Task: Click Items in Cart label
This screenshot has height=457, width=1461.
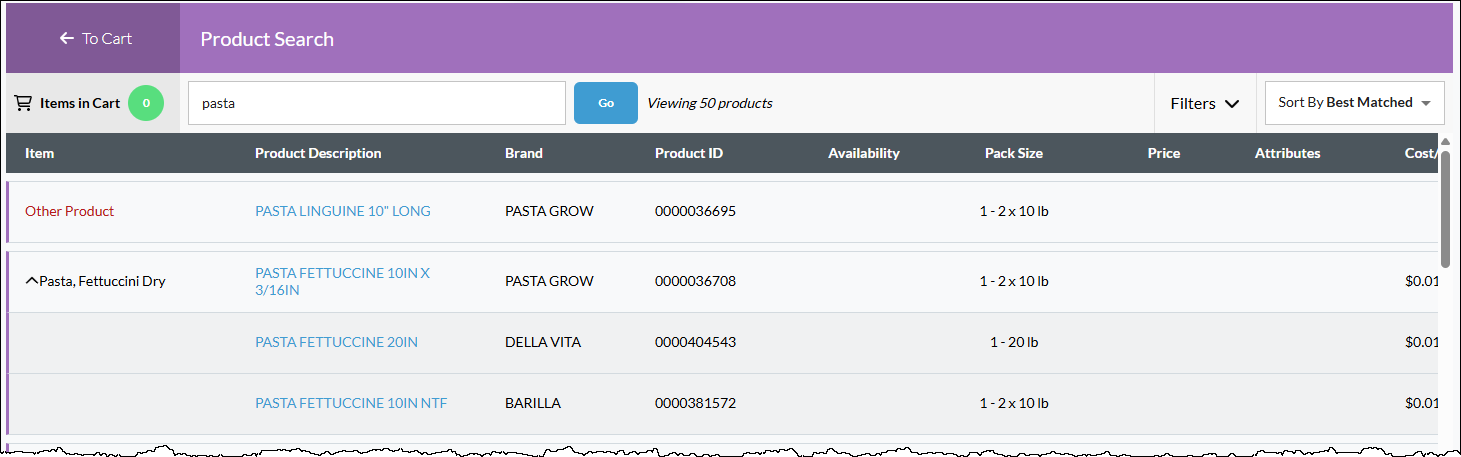Action: point(80,103)
